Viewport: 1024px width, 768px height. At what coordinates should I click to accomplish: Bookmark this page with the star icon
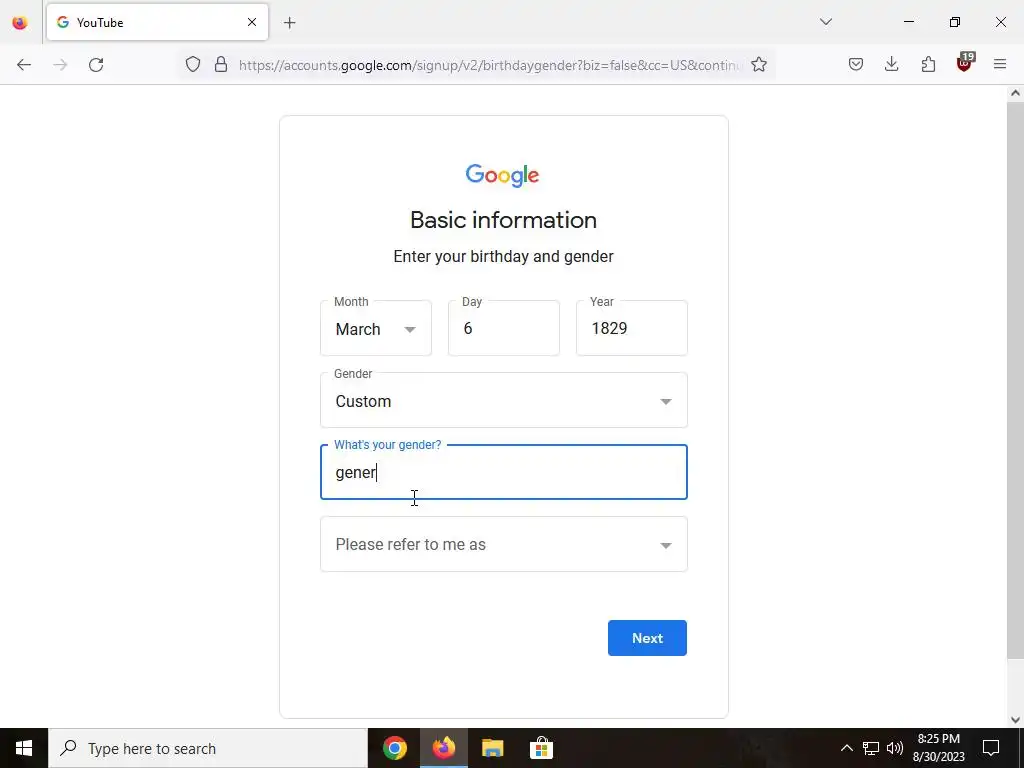(758, 64)
